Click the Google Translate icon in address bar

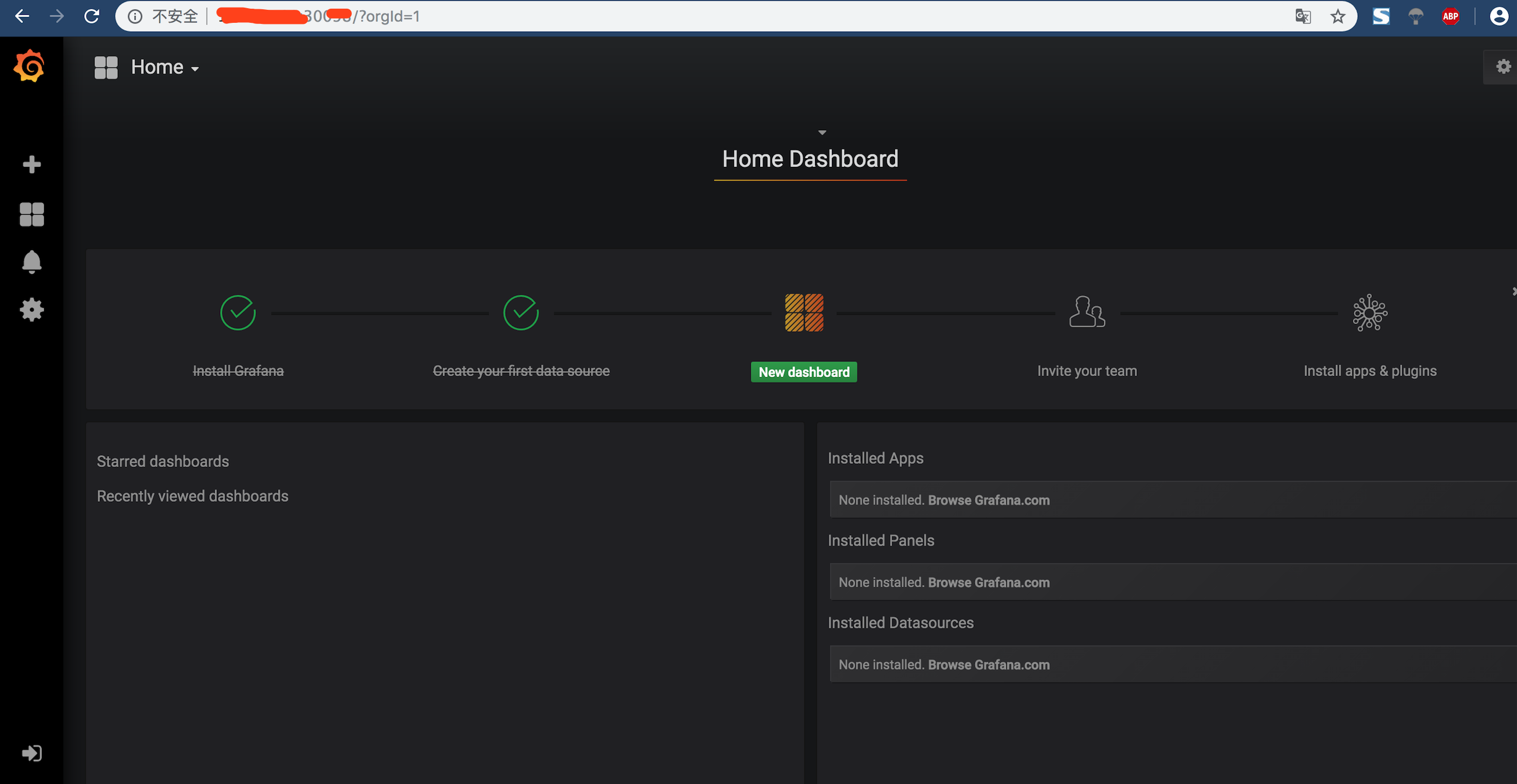click(x=1303, y=16)
